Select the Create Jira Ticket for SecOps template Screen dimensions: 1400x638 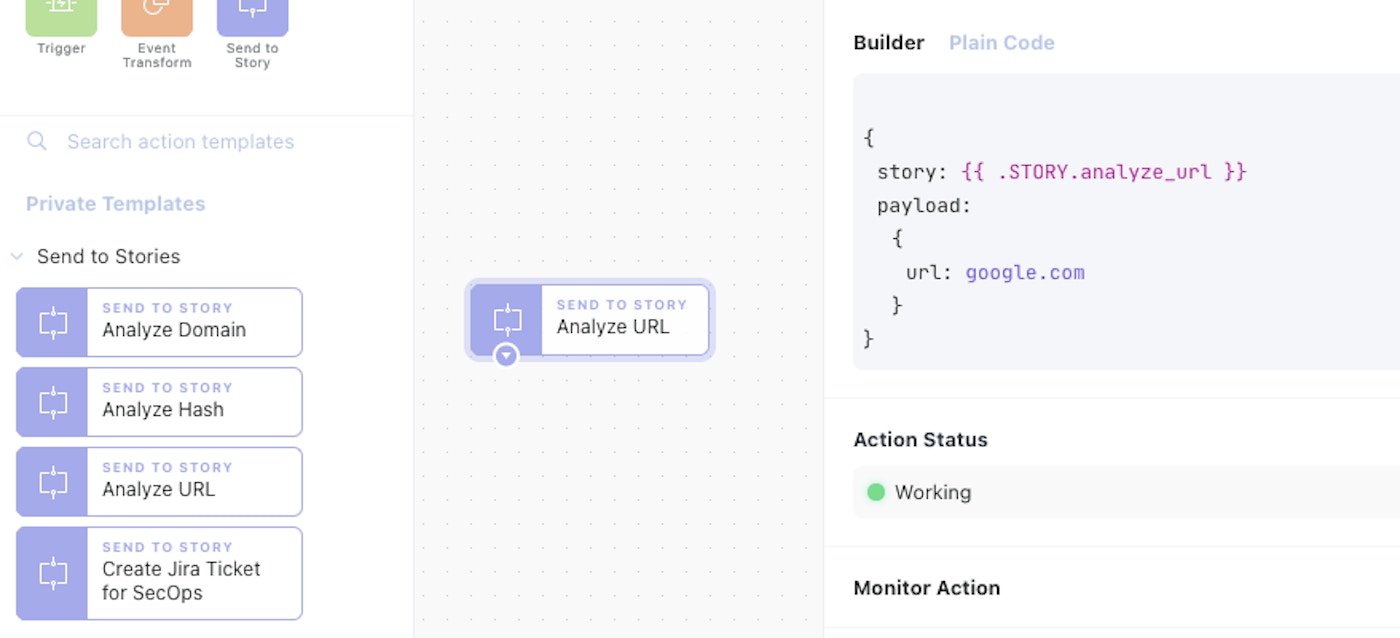tap(180, 580)
